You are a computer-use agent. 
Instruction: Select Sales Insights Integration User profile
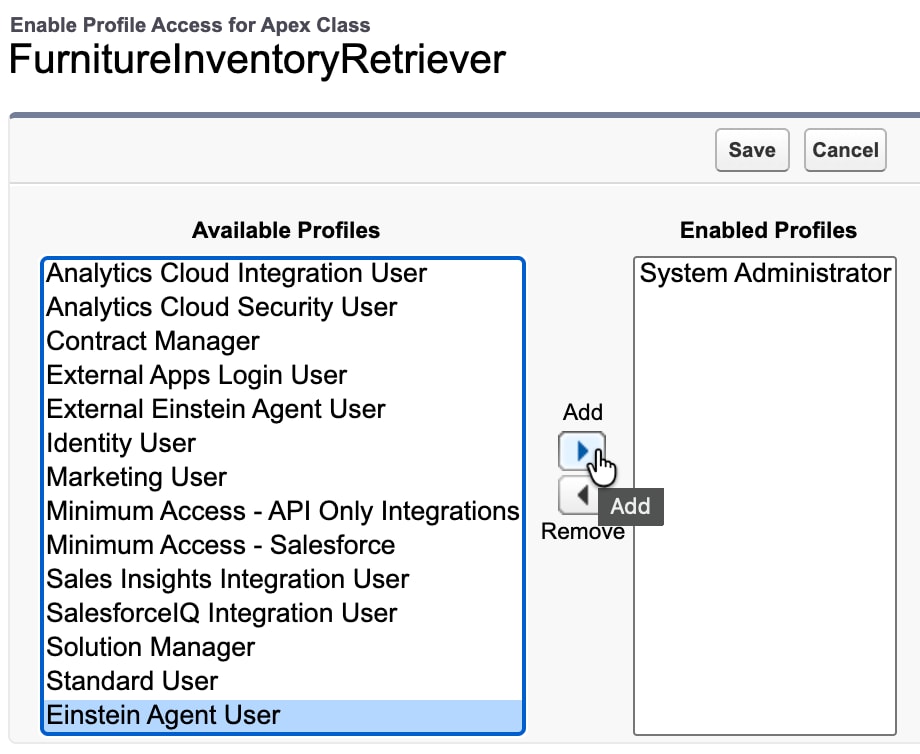tap(283, 580)
